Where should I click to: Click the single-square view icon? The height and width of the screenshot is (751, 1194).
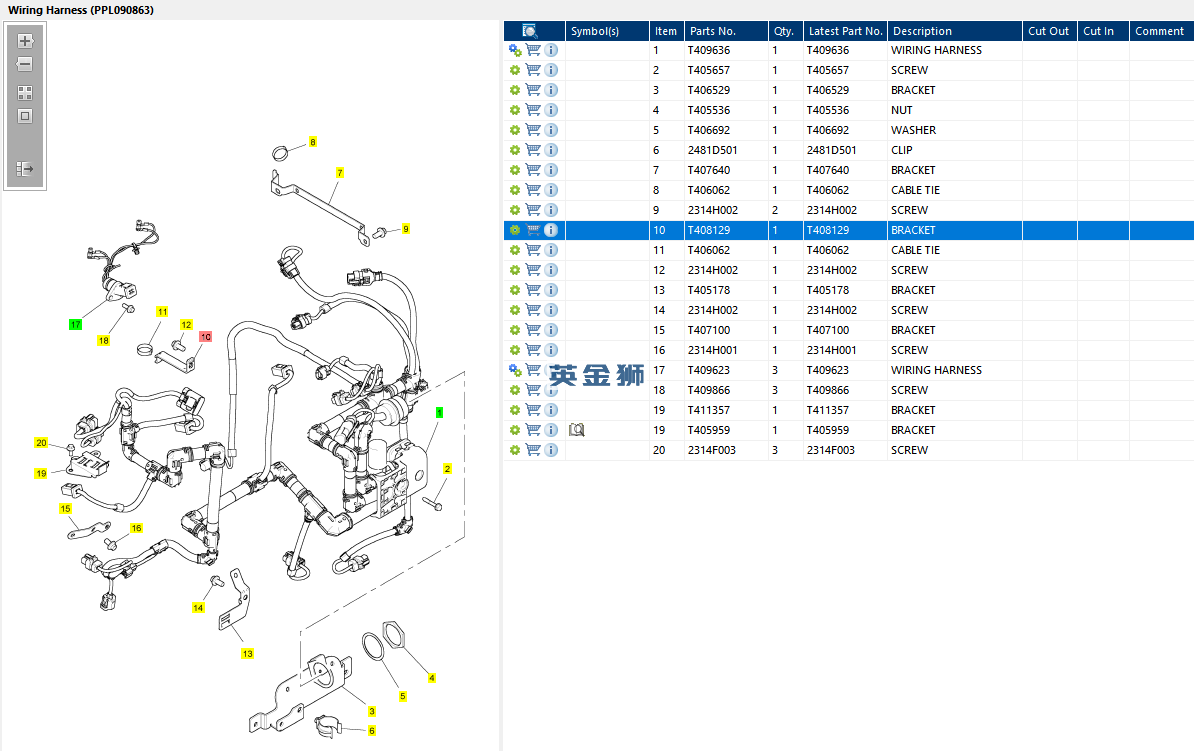(x=25, y=116)
